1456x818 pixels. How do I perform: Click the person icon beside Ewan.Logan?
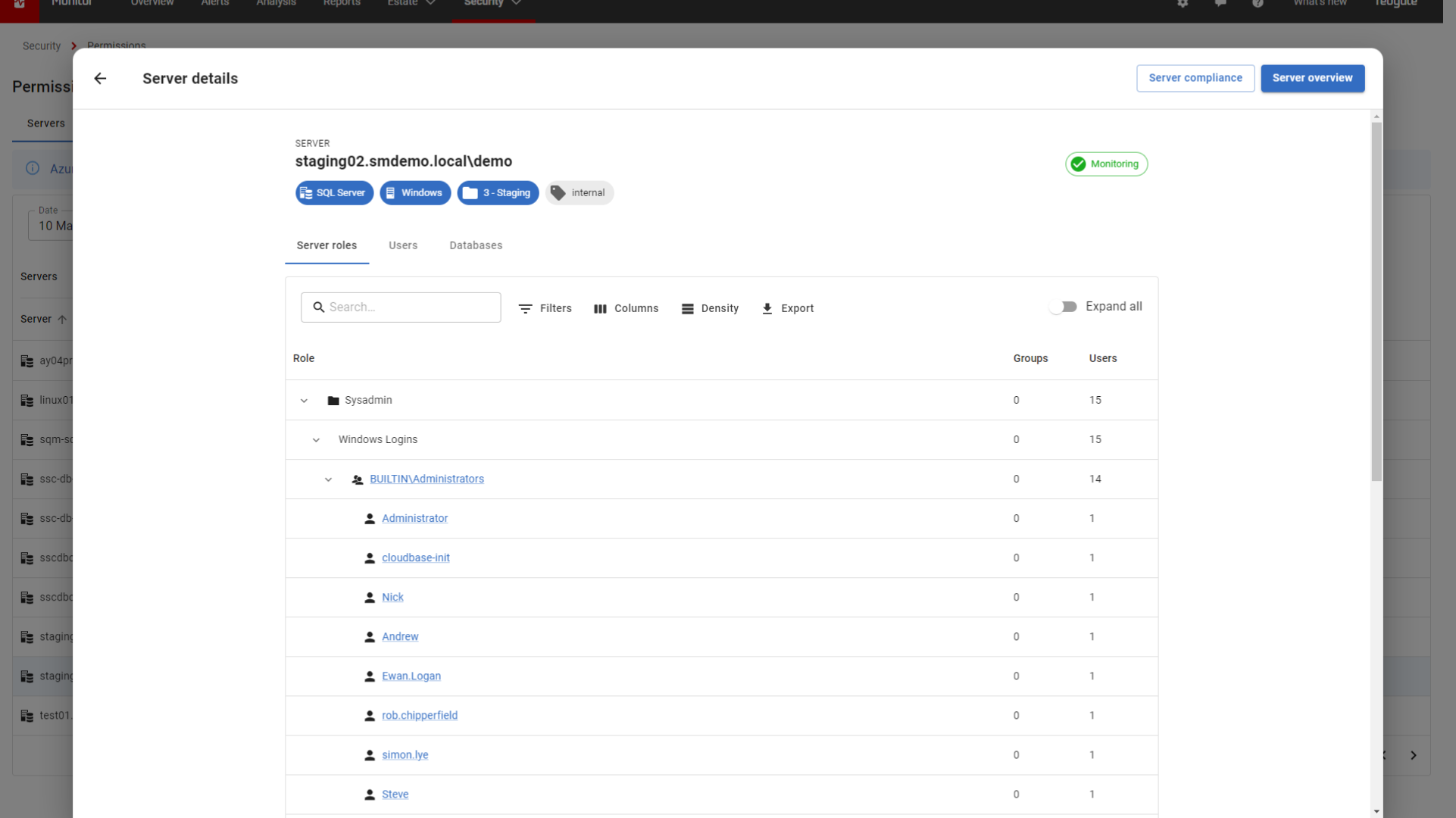pyautogui.click(x=370, y=676)
